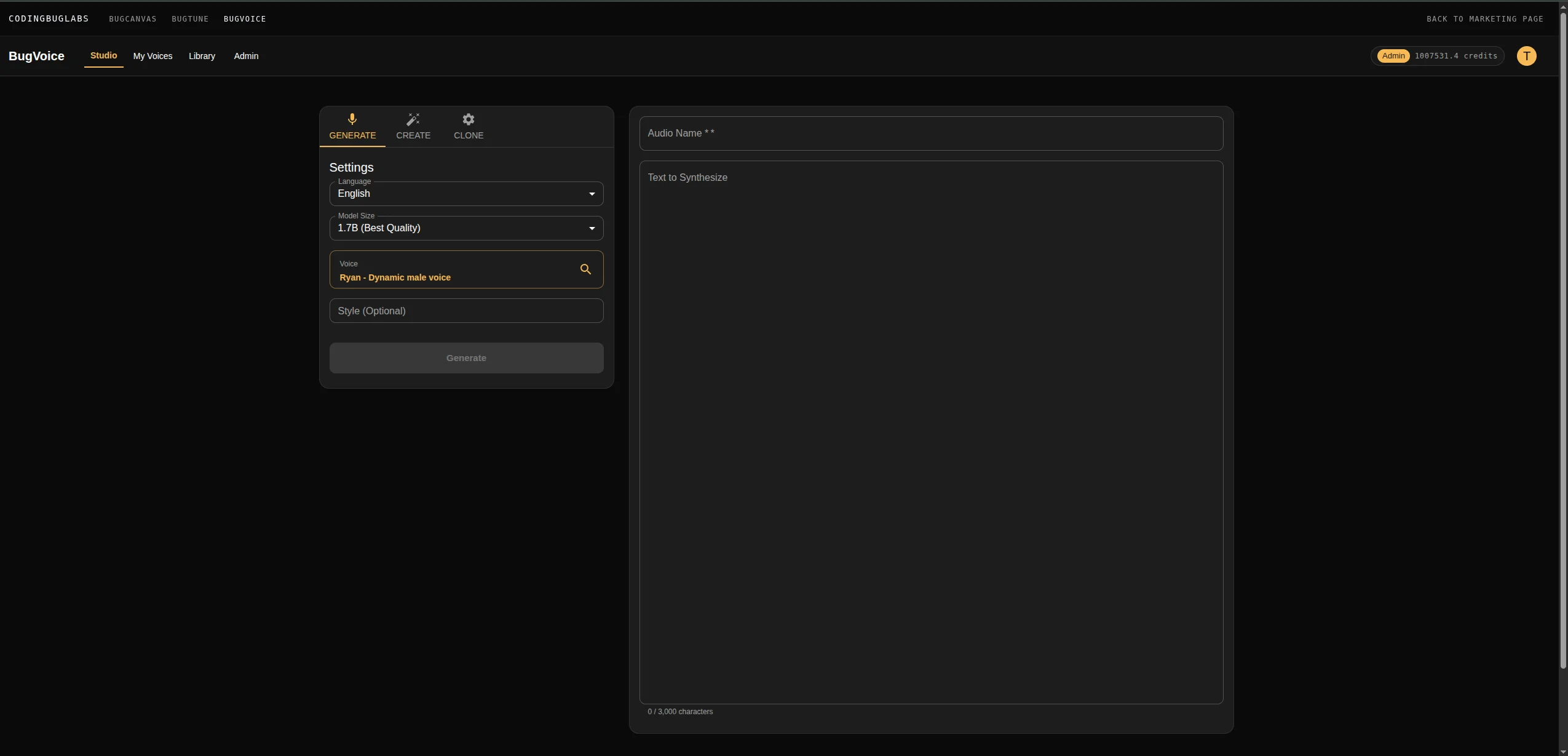Screen dimensions: 1568x756
Task: Click the scrollbar up arrow
Action: 1562,6
